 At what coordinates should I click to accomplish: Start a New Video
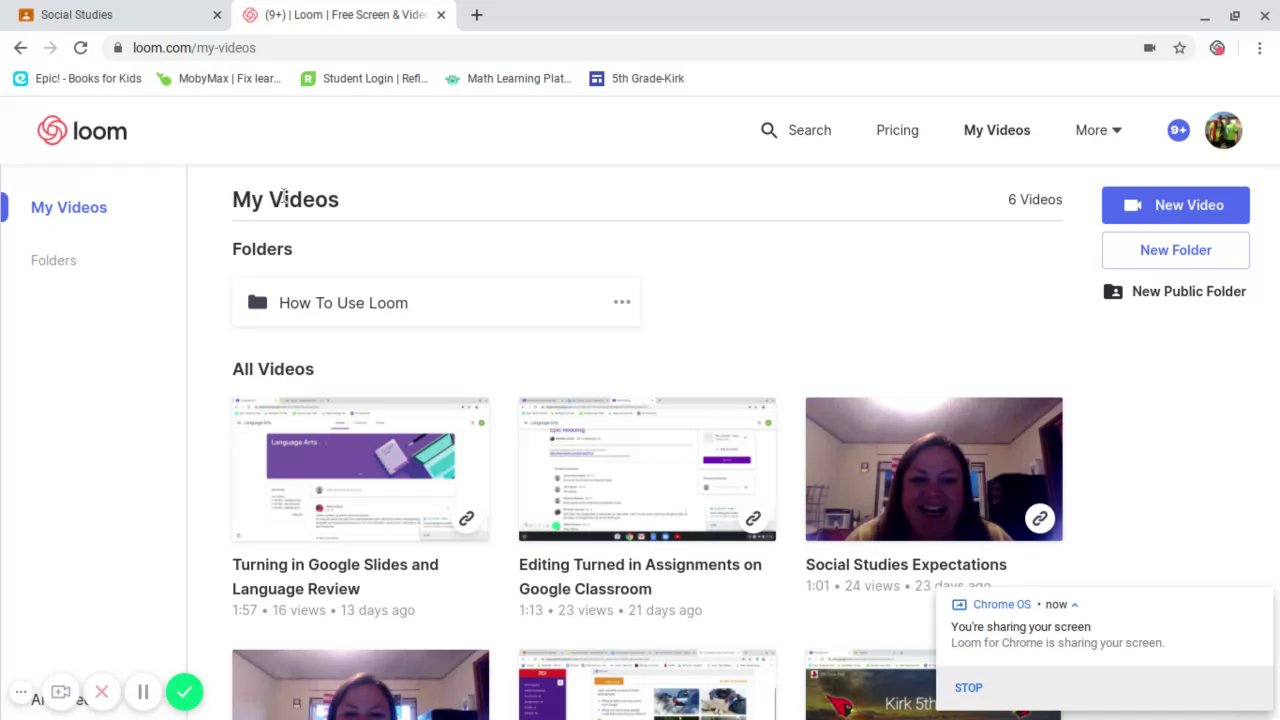1176,205
